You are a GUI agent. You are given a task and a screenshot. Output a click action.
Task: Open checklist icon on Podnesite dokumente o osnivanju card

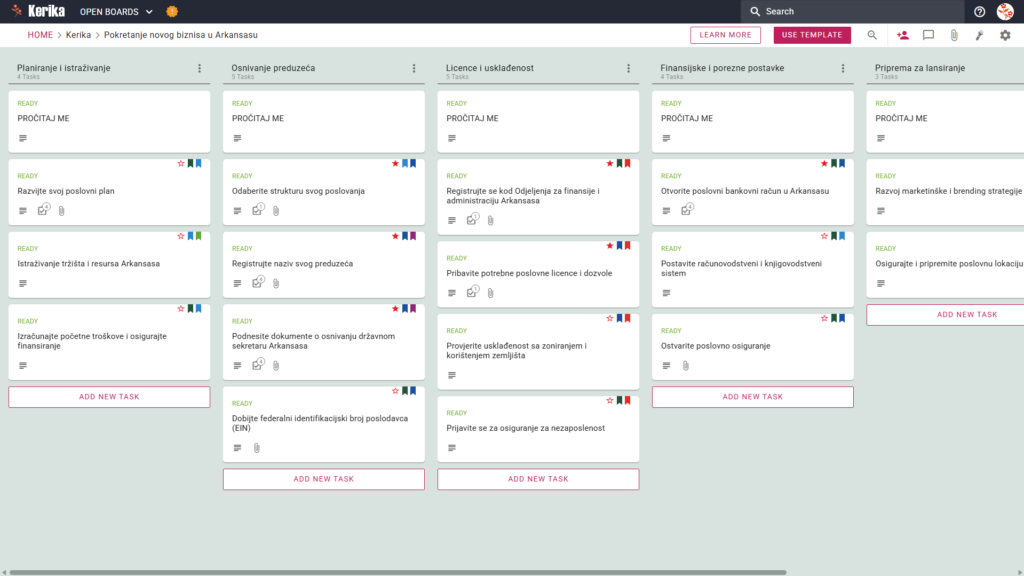[258, 364]
